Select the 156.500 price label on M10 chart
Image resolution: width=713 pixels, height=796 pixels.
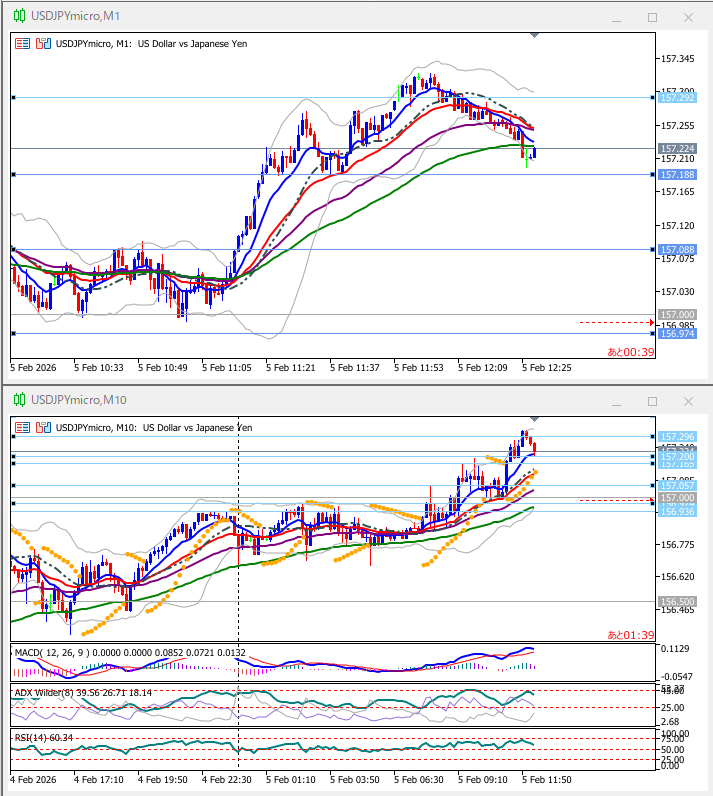coord(678,602)
